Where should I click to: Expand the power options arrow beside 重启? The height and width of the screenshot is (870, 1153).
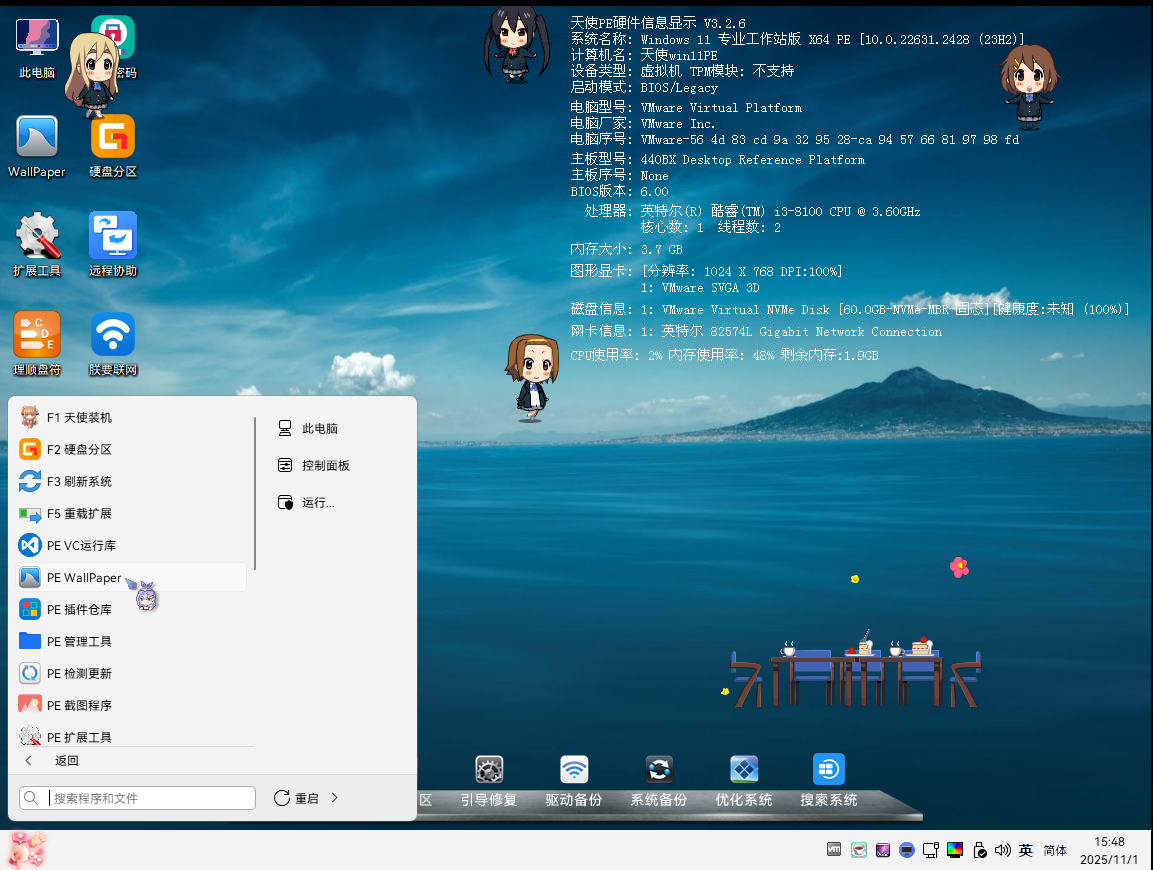tap(335, 798)
